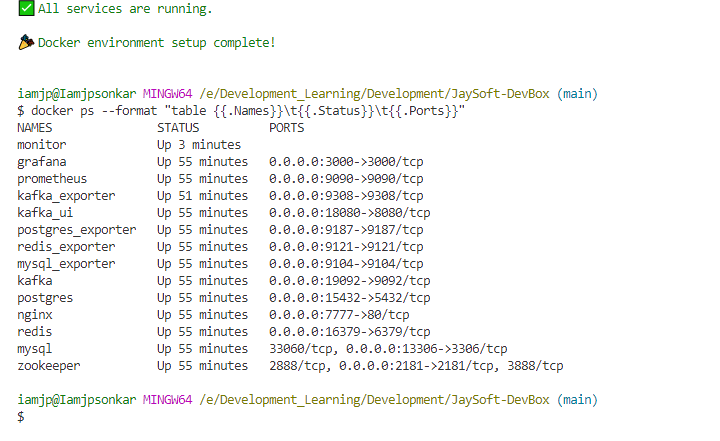Image resolution: width=720 pixels, height=441 pixels.
Task: Click port mapping 0.0.0.0:15432->5432/tcp
Action: tap(350, 298)
